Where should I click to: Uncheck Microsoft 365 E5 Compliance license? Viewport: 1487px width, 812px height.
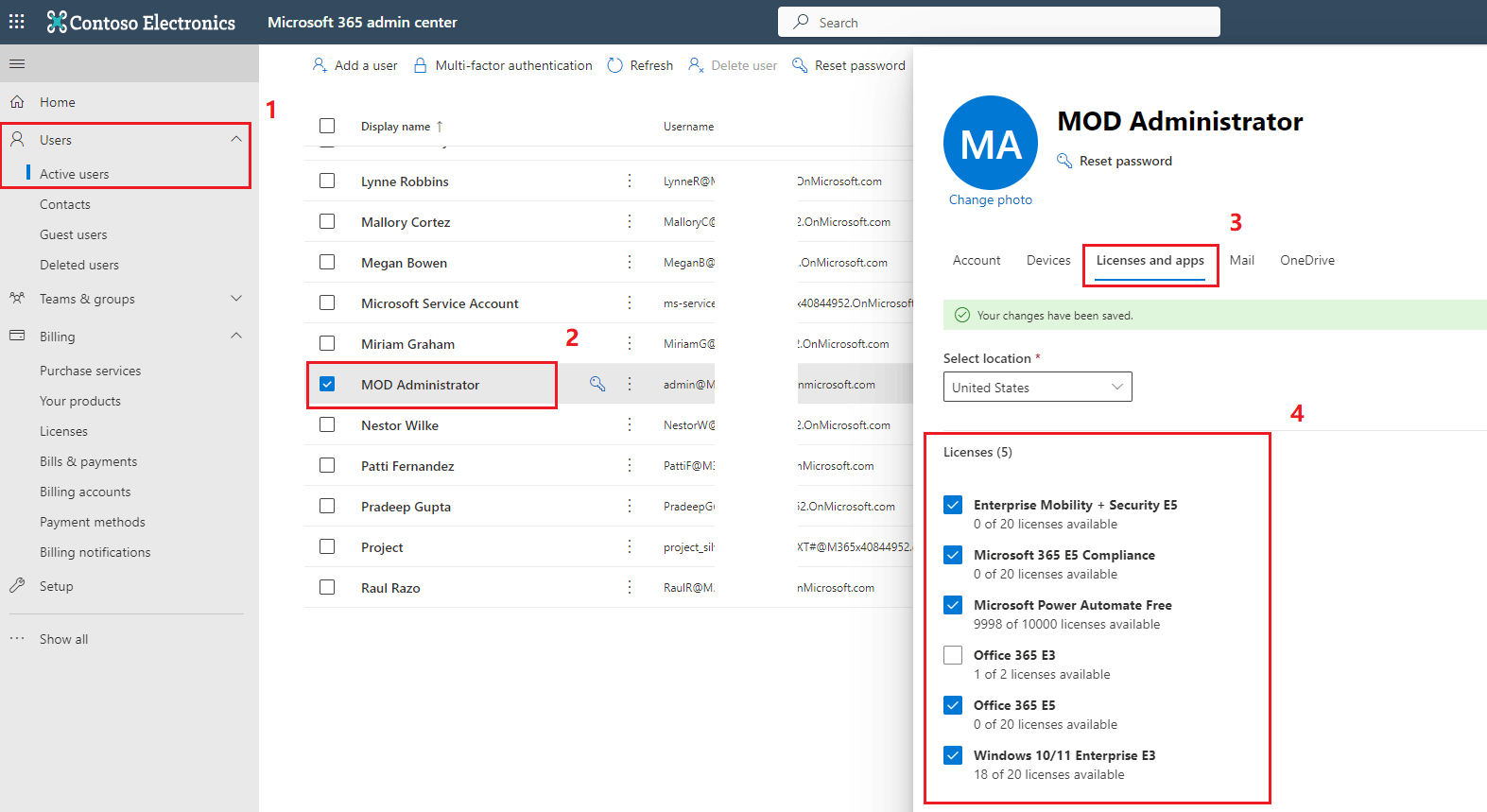tap(953, 555)
